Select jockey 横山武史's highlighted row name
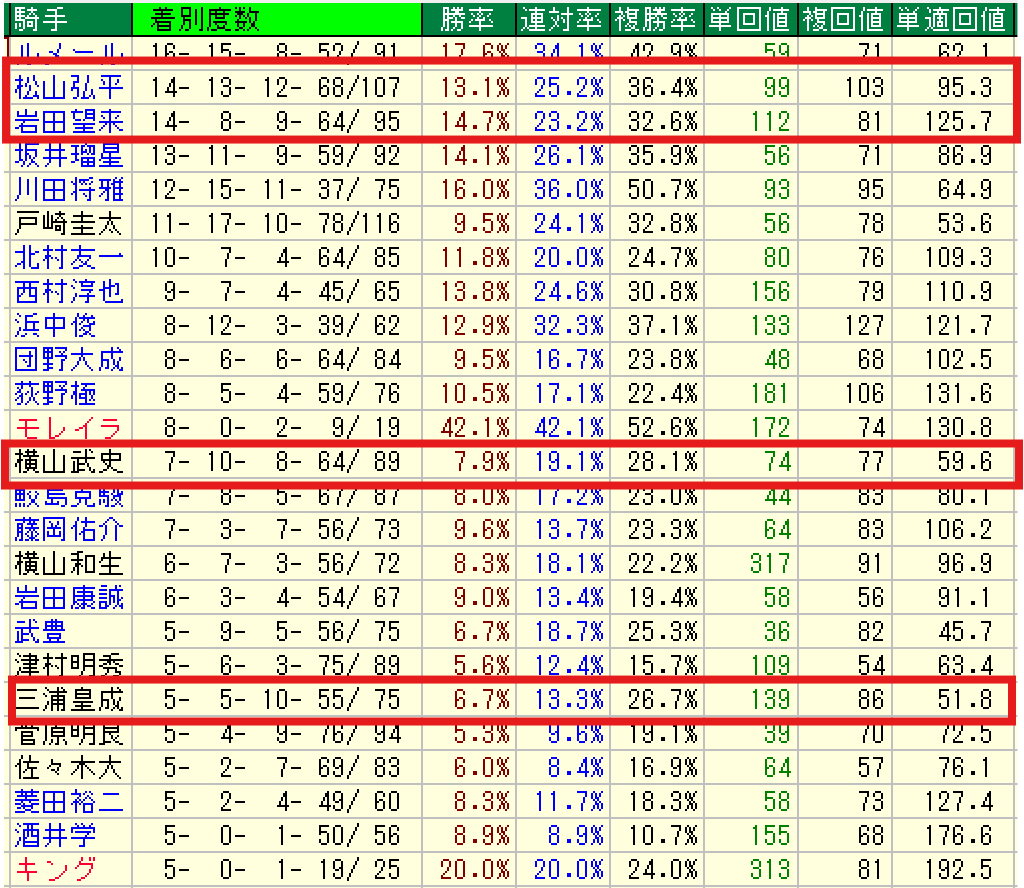 pos(68,461)
